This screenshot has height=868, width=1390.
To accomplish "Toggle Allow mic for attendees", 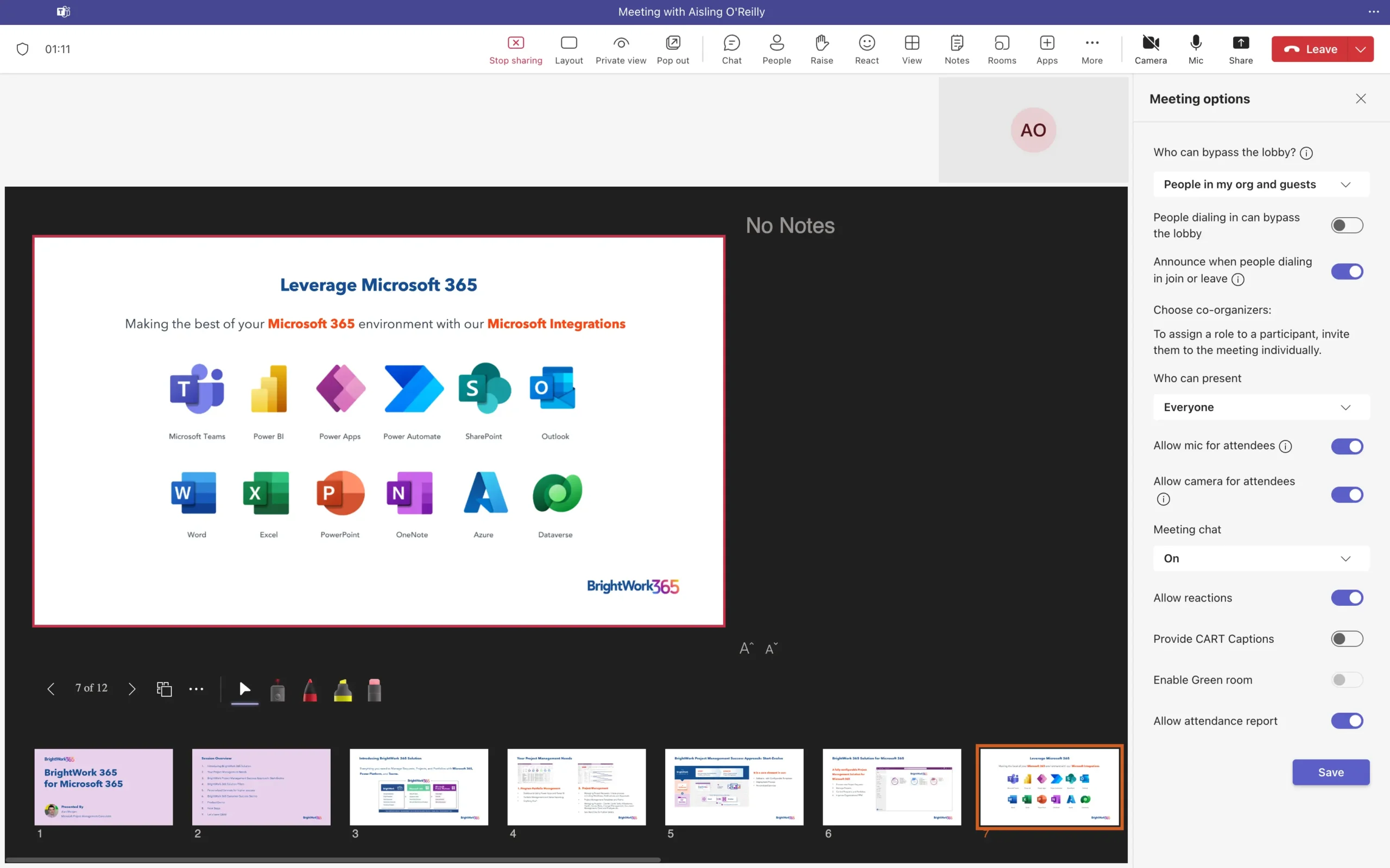I will tap(1347, 446).
